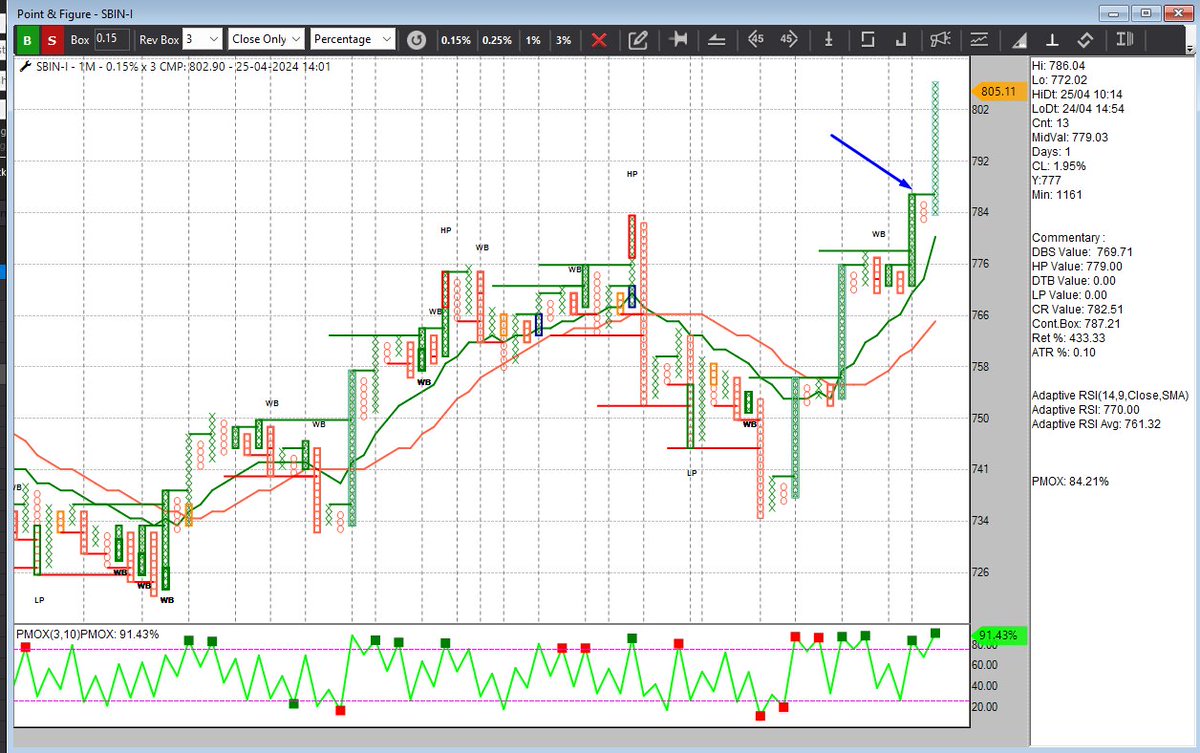Click the HP label above the 784 peak

click(x=632, y=174)
